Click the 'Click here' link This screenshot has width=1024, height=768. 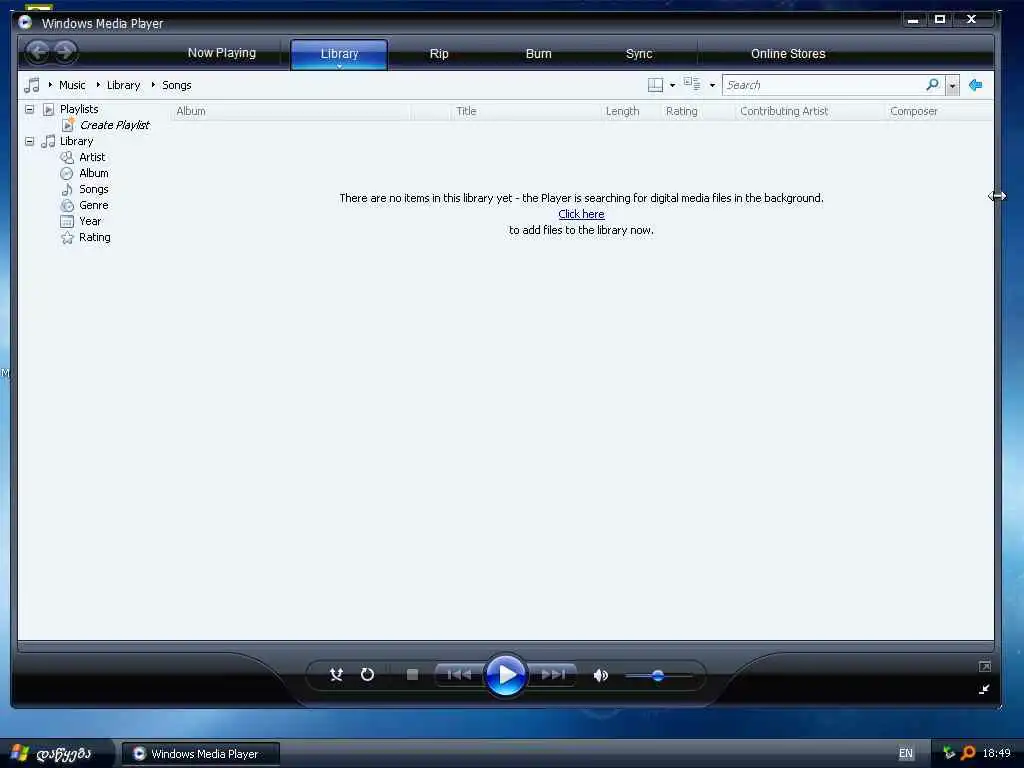click(x=581, y=214)
